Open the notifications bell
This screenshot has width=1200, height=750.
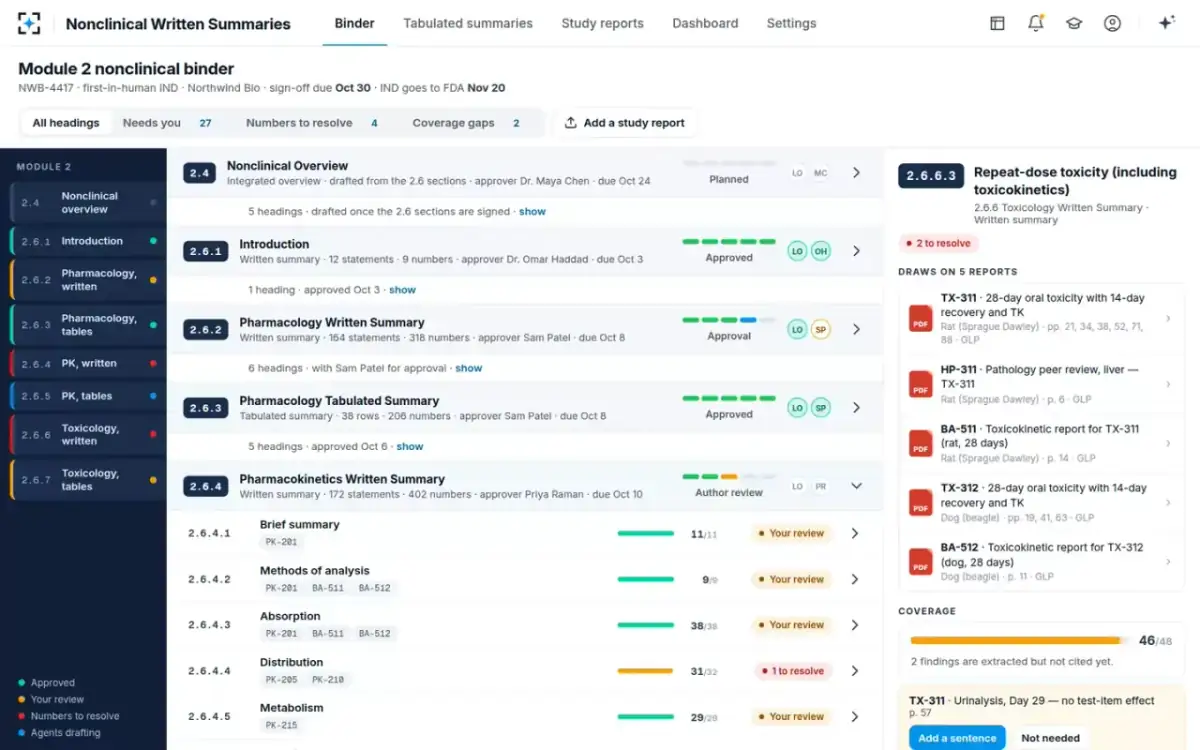[x=1036, y=23]
